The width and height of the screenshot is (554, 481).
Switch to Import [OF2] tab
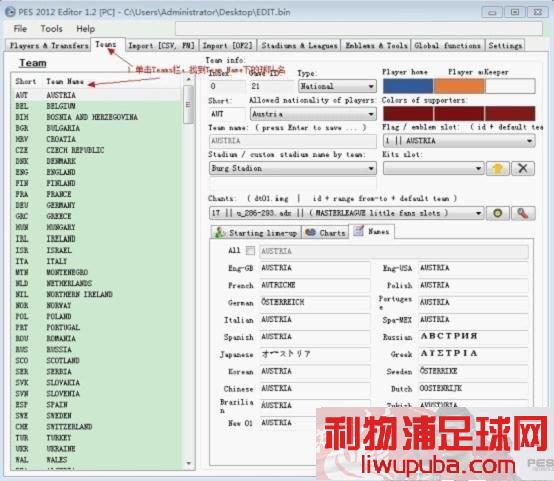(228, 45)
